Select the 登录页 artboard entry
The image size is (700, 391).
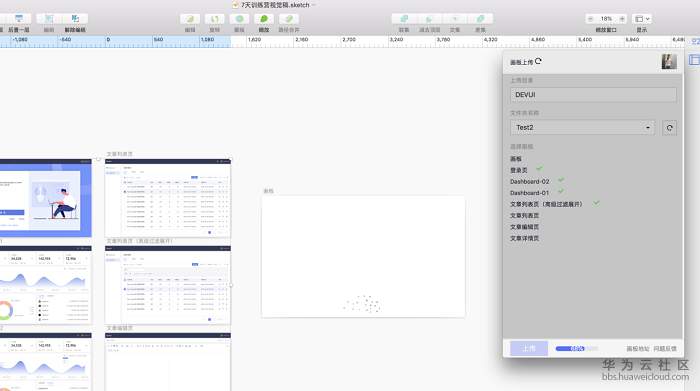[x=519, y=170]
